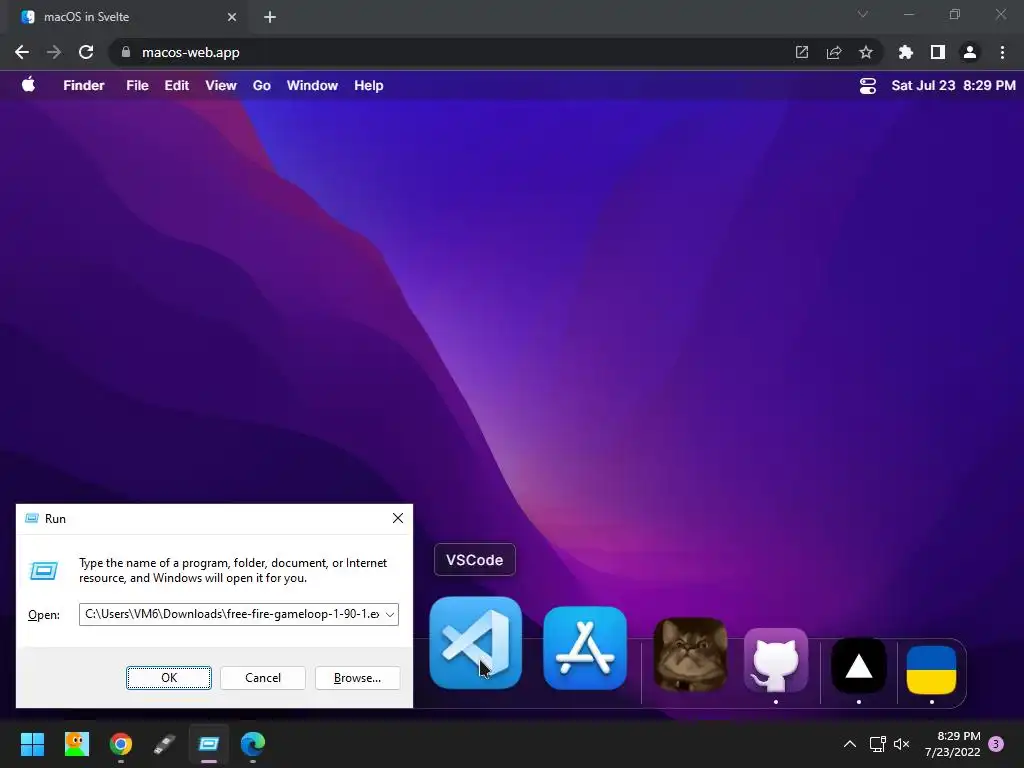Open the View menu

[x=221, y=86]
